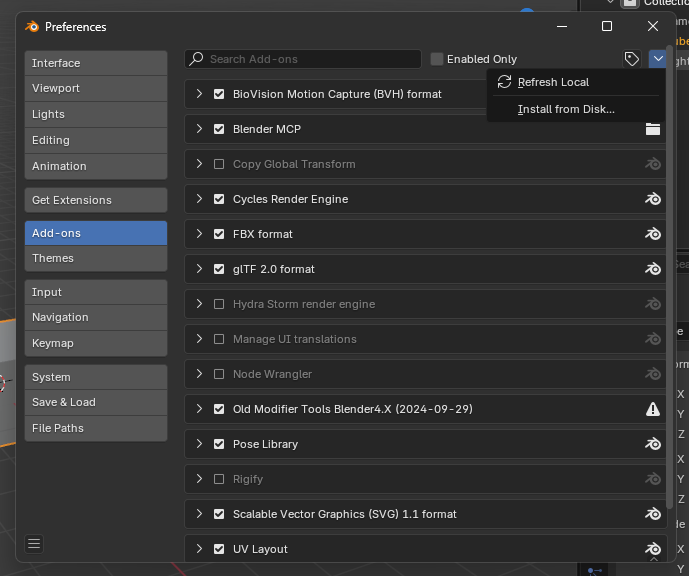The height and width of the screenshot is (576, 689).
Task: Click Blender icon on Rigify row
Action: point(653,479)
